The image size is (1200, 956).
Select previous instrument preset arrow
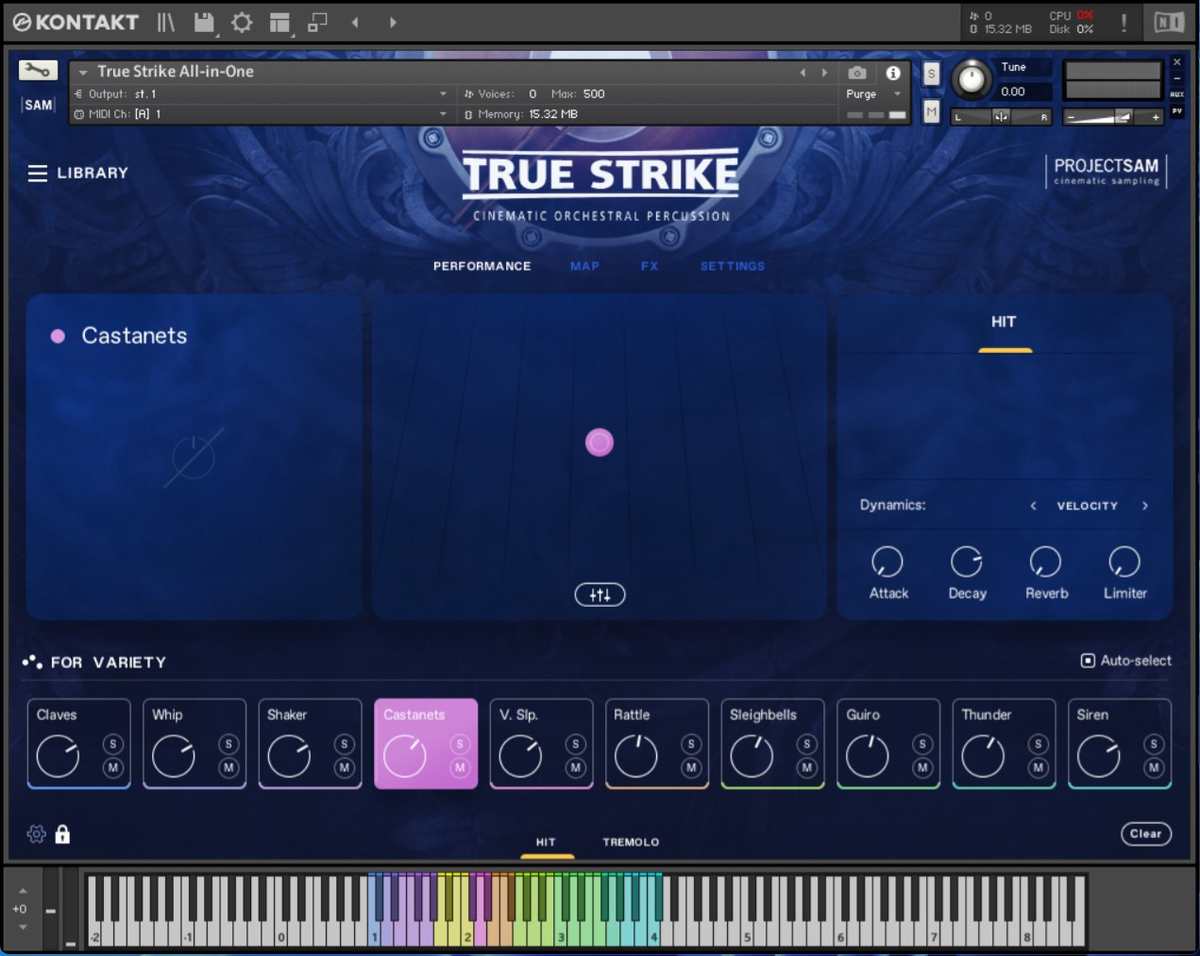tap(802, 72)
